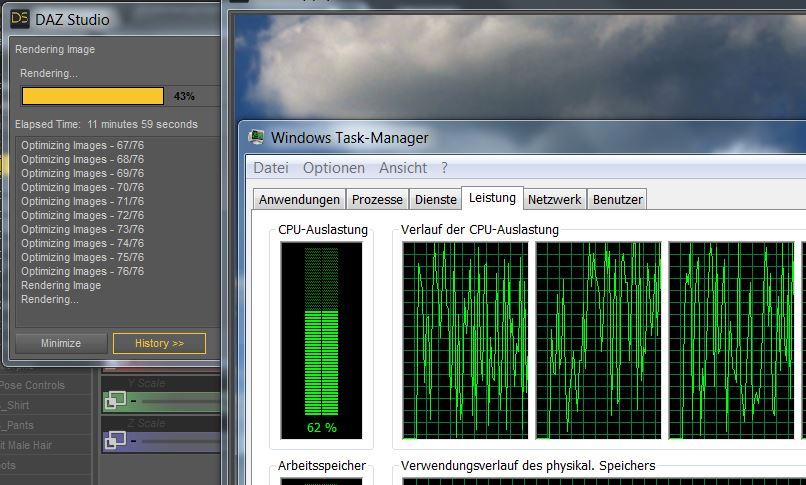This screenshot has width=806, height=485.
Task: Select log line Optimizing Images - 67/76
Action: pyautogui.click(x=82, y=145)
